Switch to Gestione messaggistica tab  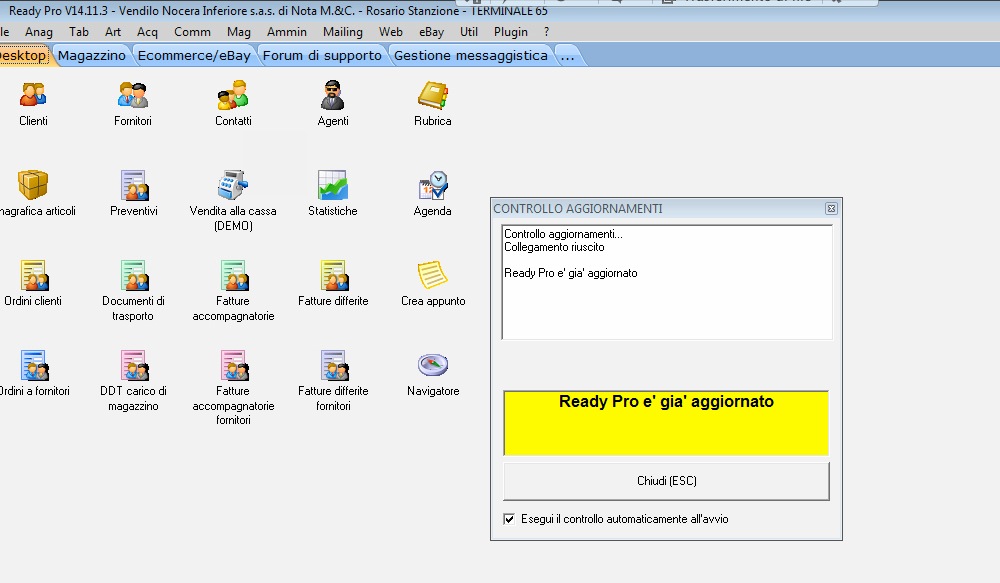coord(471,55)
